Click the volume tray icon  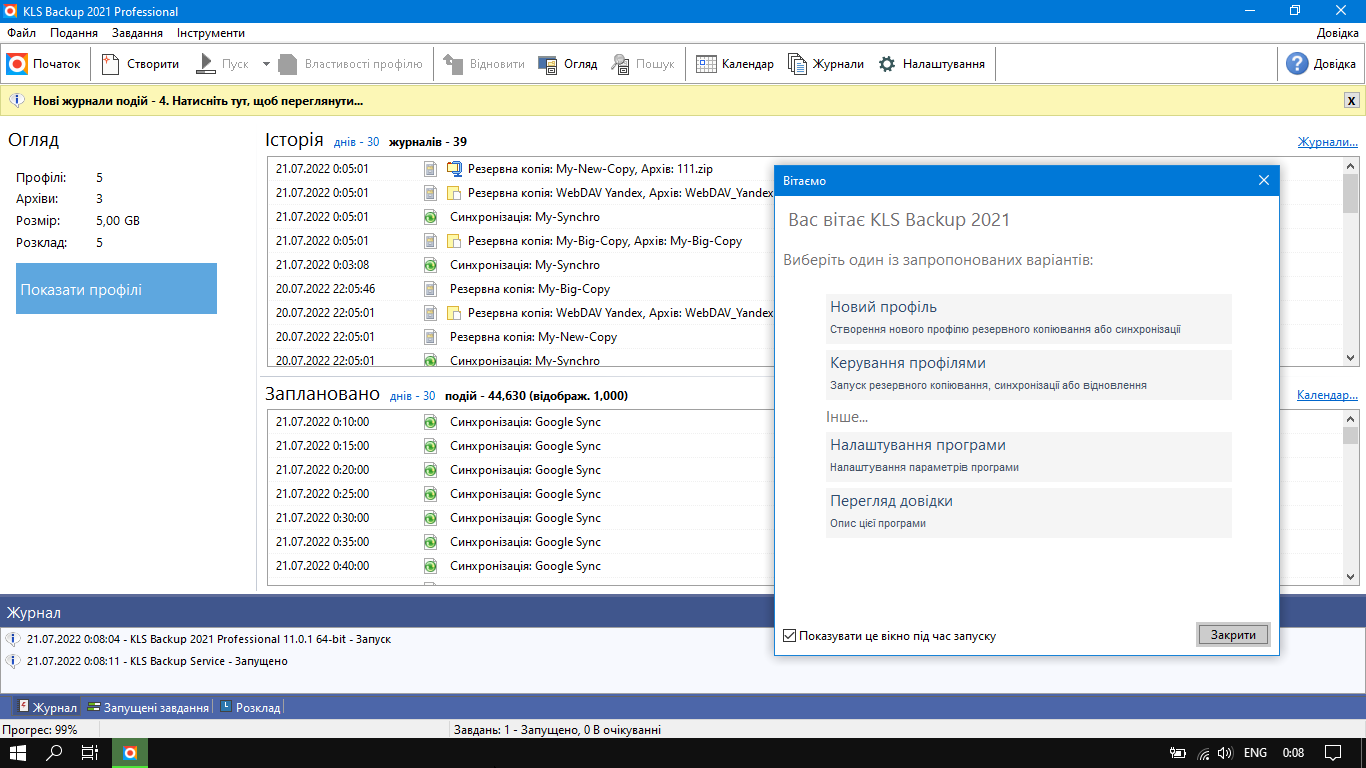click(1226, 753)
